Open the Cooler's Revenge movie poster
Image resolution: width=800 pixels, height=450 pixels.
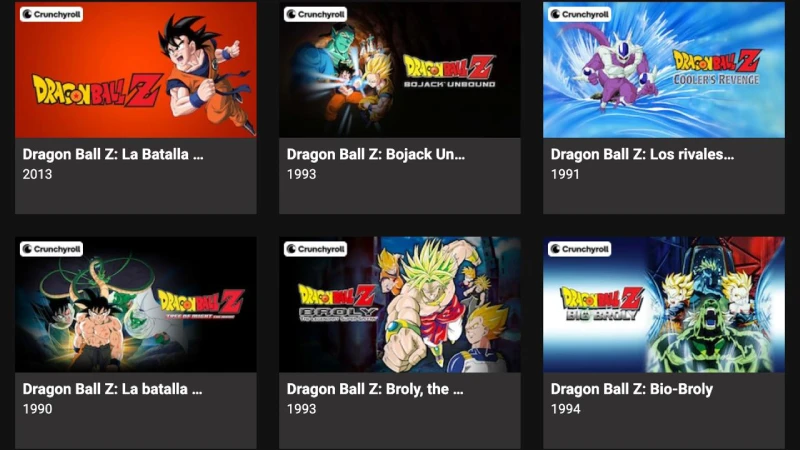click(664, 70)
